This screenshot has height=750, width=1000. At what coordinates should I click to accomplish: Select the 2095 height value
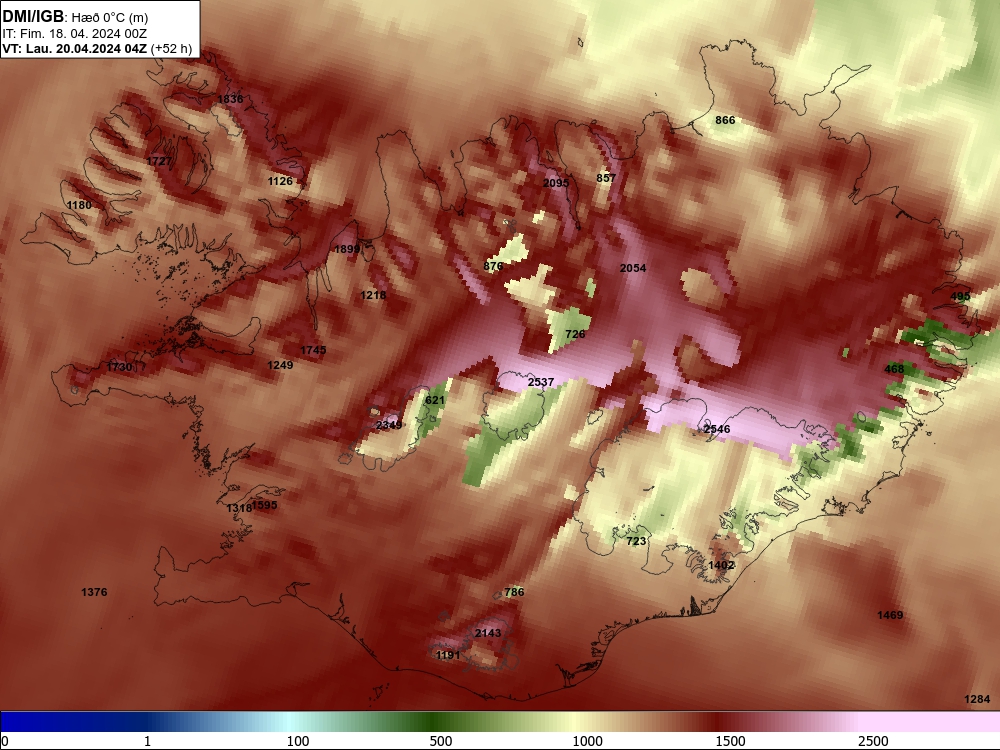pyautogui.click(x=555, y=183)
